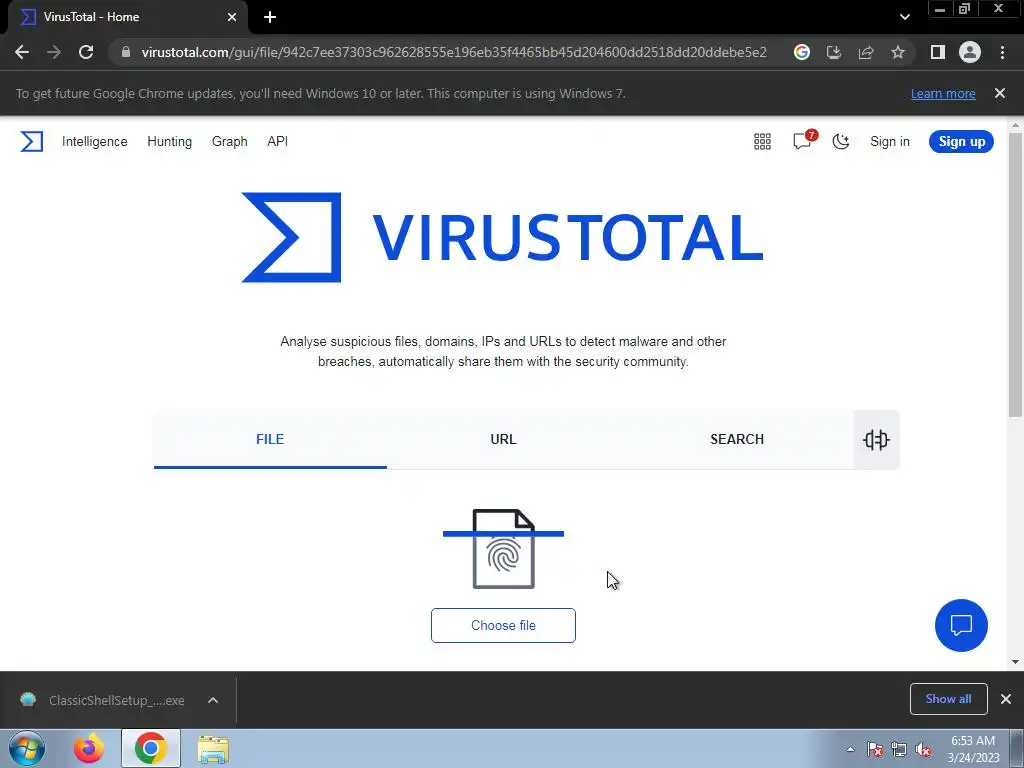Image resolution: width=1024 pixels, height=768 pixels.
Task: Open the blue chat bubble widget
Action: (x=961, y=626)
